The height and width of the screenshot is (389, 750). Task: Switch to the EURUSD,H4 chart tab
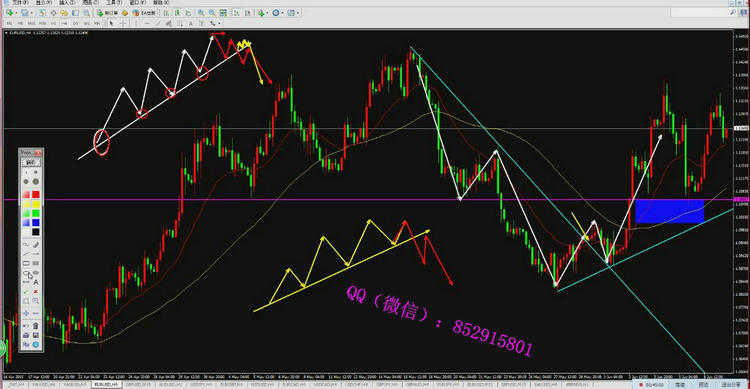pos(106,384)
